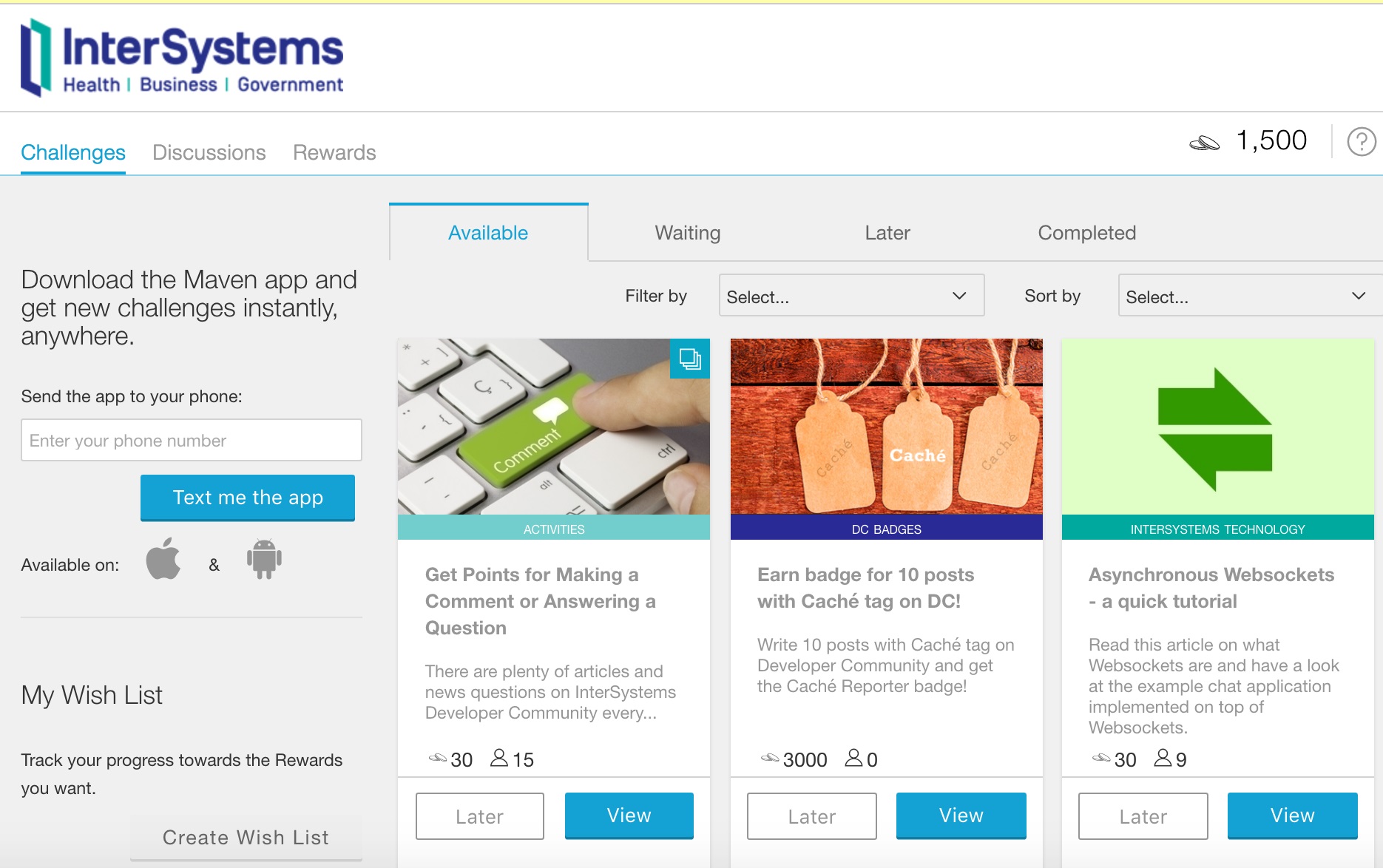This screenshot has height=868, width=1383.
Task: Click the Apple app store icon
Action: click(163, 559)
